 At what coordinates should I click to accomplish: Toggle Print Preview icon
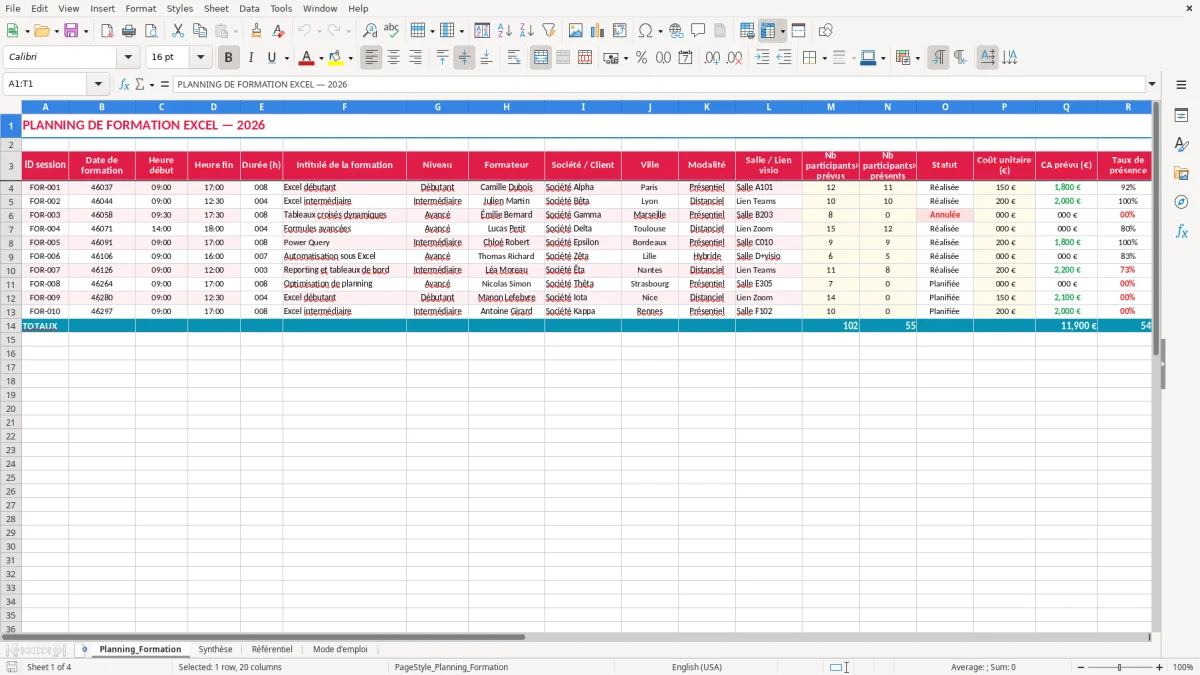(151, 31)
